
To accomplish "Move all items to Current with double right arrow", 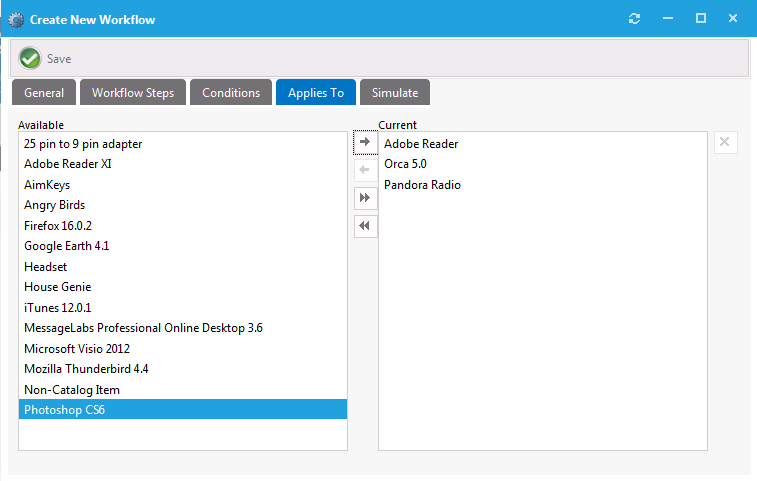I will click(x=365, y=198).
